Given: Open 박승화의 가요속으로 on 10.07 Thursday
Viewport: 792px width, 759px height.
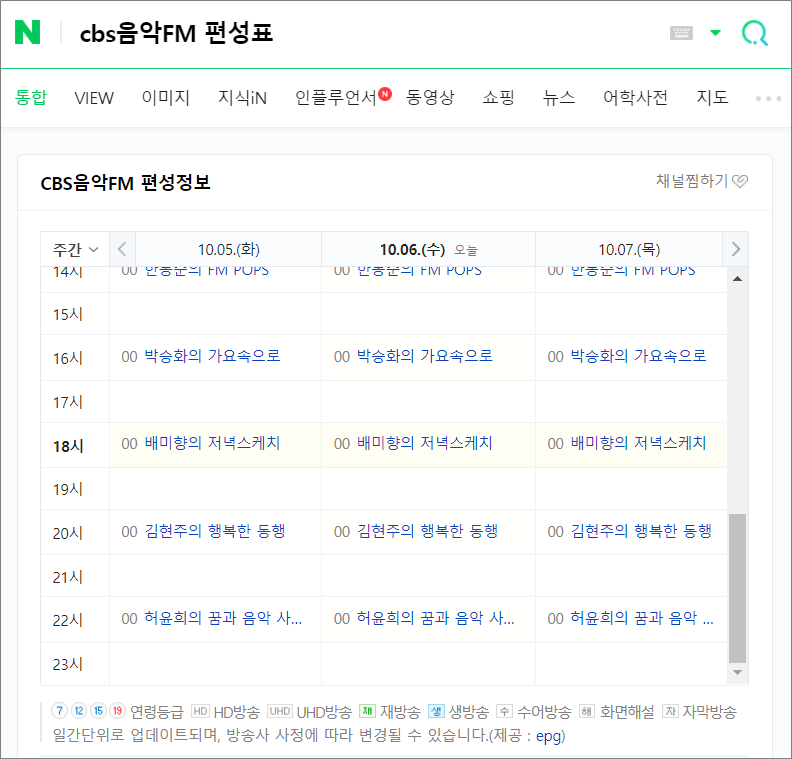Looking at the screenshot, I should 638,356.
